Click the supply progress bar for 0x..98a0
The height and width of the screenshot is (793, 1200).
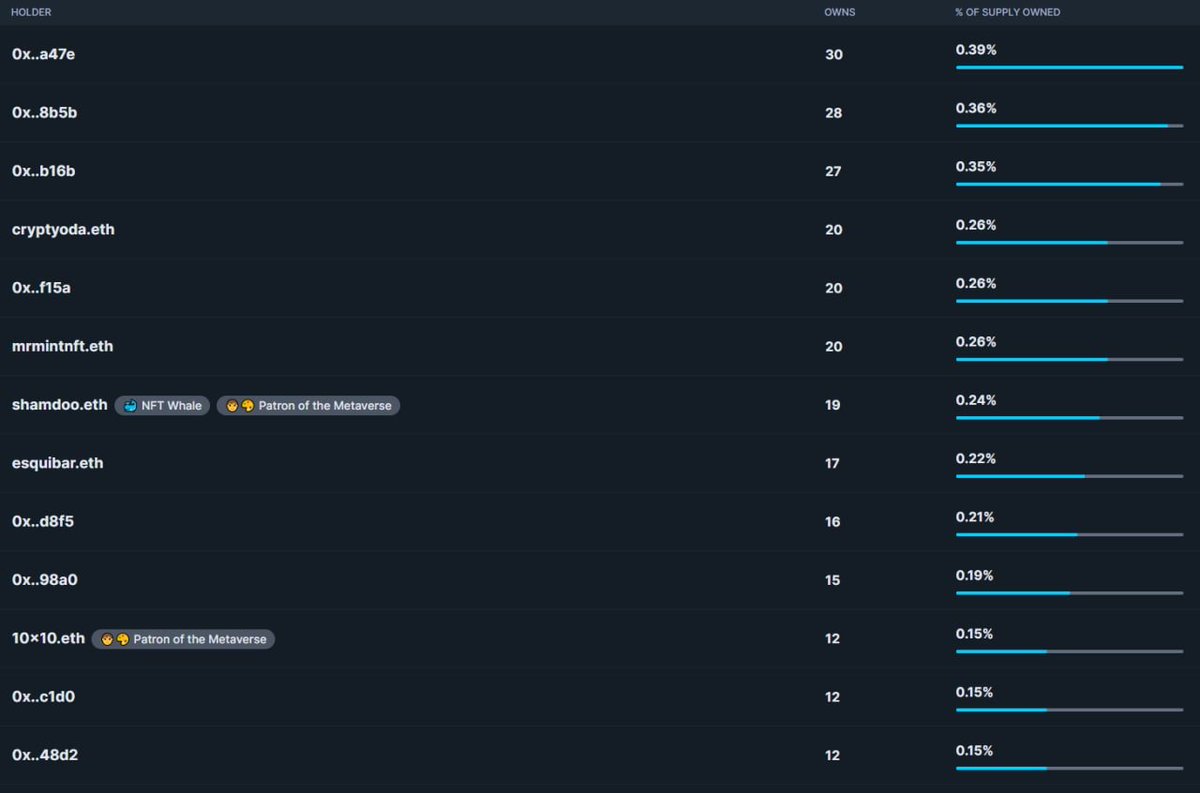[x=1069, y=593]
